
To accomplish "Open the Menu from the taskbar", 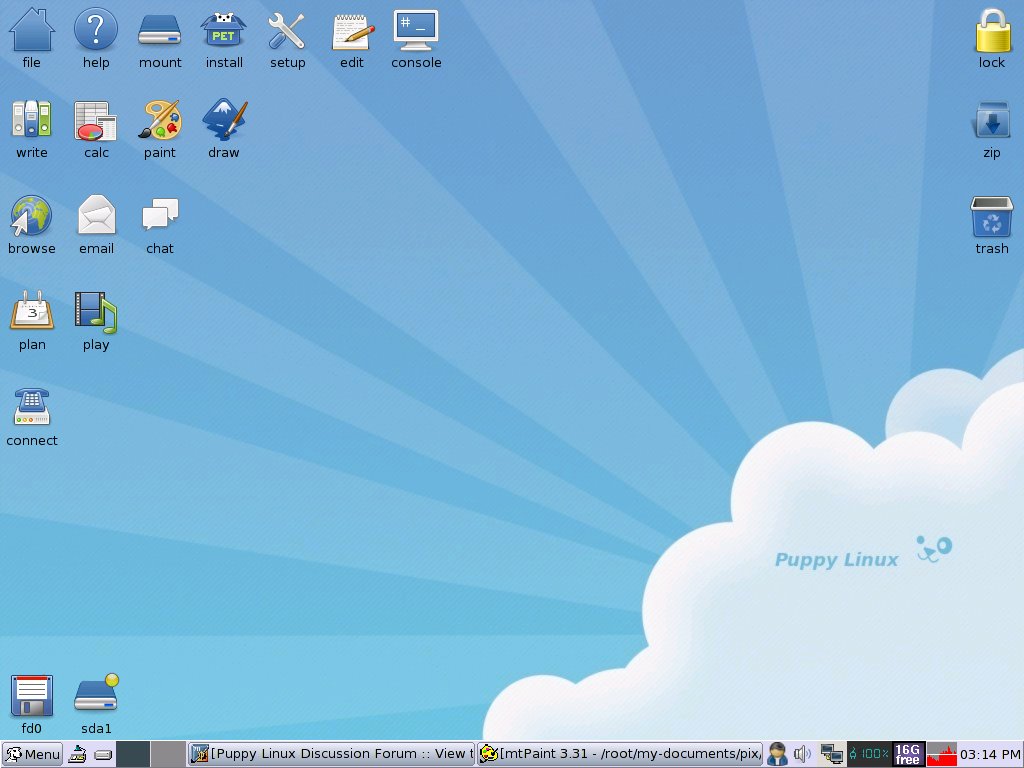I will [x=32, y=754].
